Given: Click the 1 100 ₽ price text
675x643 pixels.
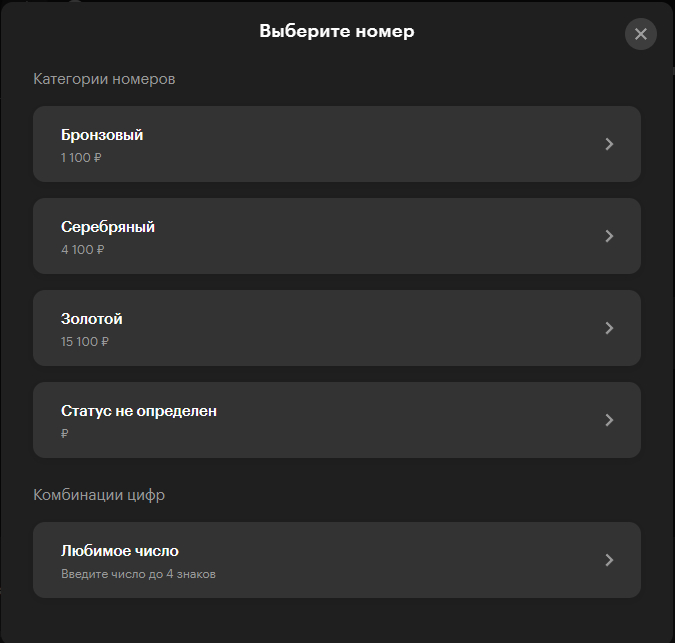Looking at the screenshot, I should tap(81, 158).
